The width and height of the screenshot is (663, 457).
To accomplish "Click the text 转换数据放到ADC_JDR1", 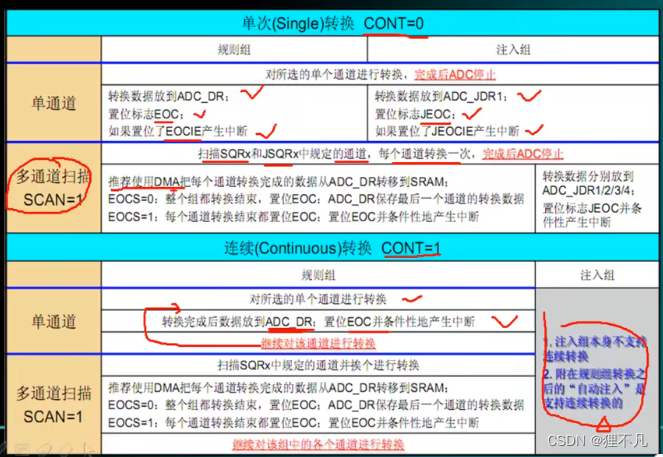I will pos(441,96).
